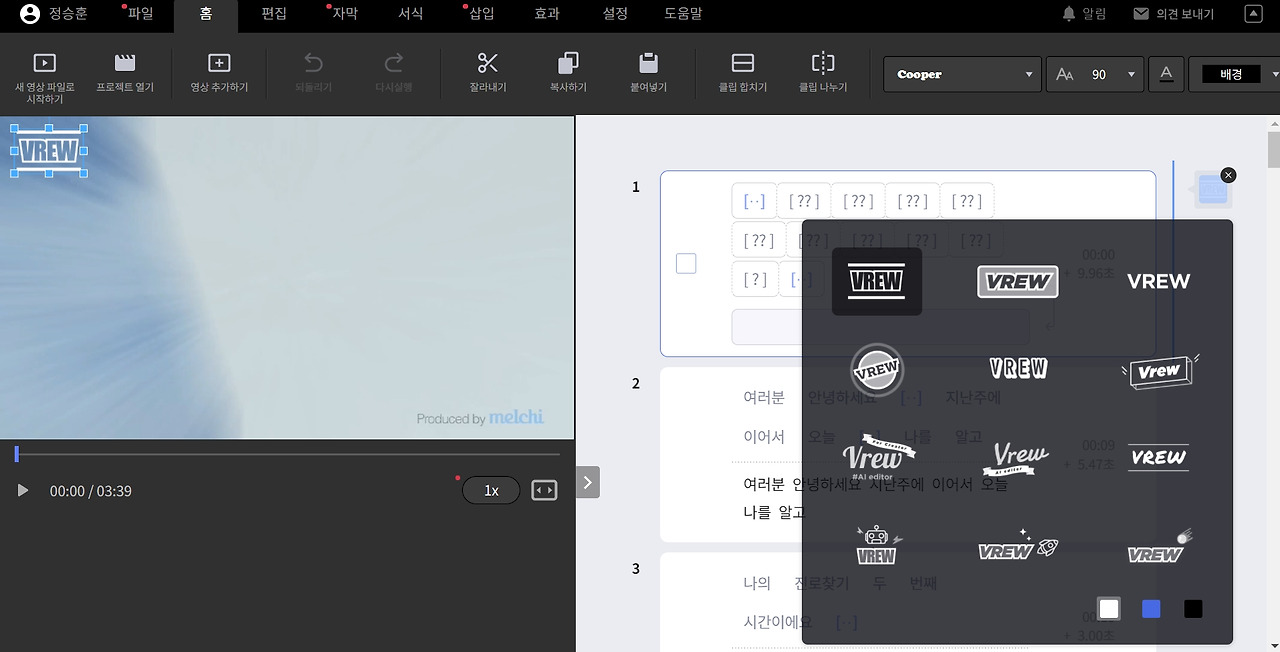Choose the blue logo color swatch
Screen dimensions: 1280x652
(x=1151, y=609)
